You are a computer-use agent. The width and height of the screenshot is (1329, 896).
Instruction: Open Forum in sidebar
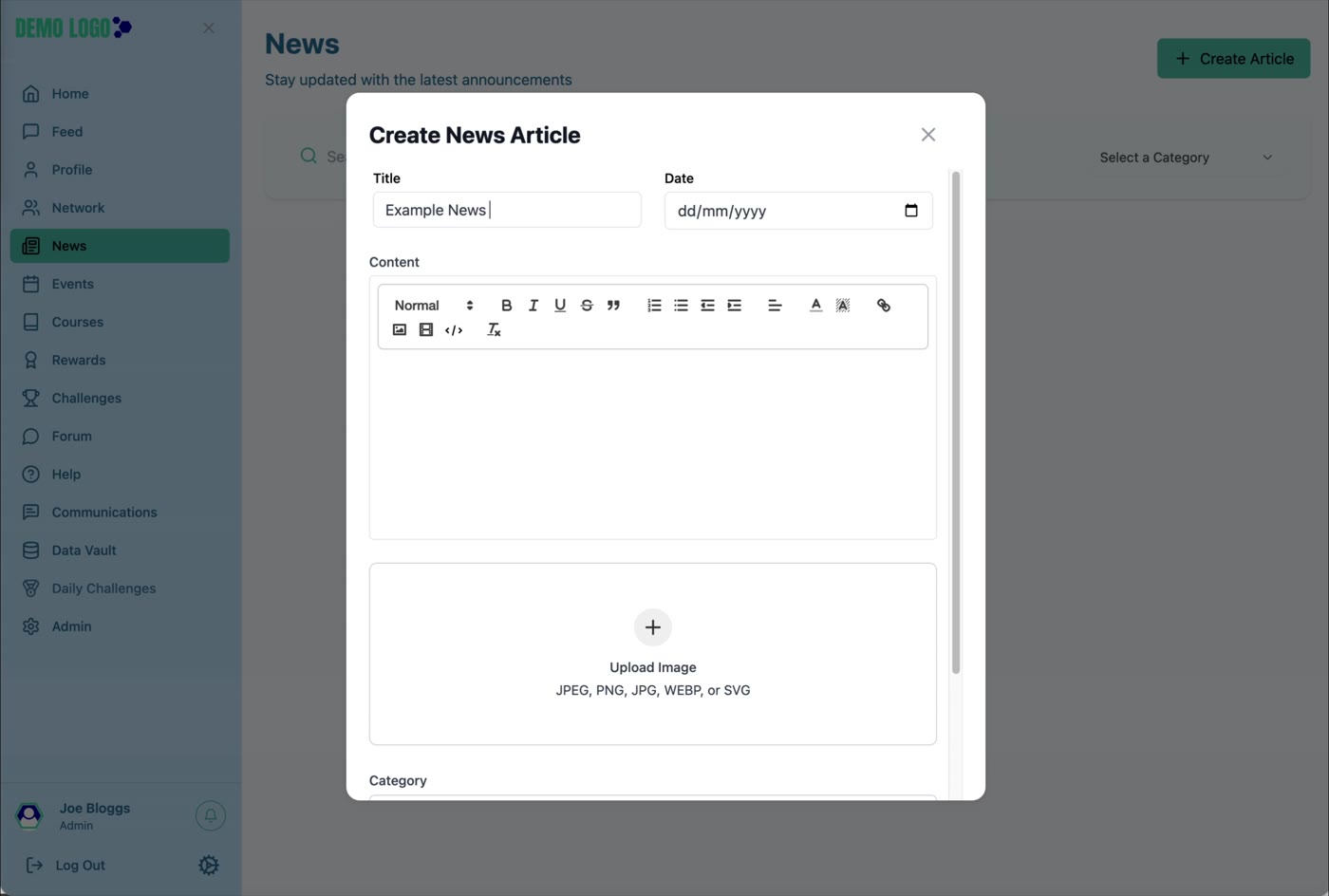pos(120,437)
